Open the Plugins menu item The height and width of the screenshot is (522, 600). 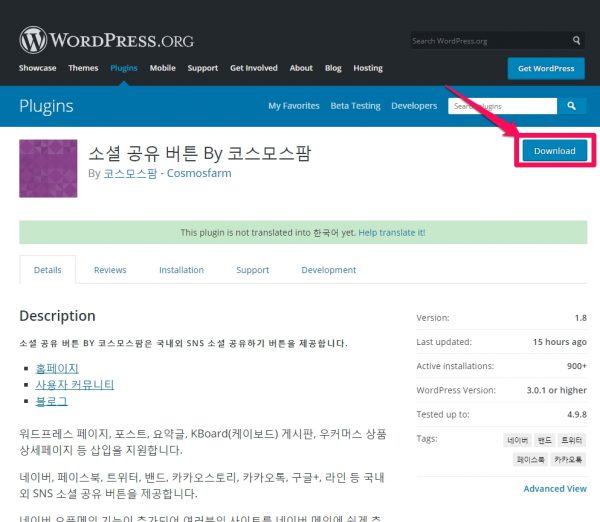coord(124,68)
